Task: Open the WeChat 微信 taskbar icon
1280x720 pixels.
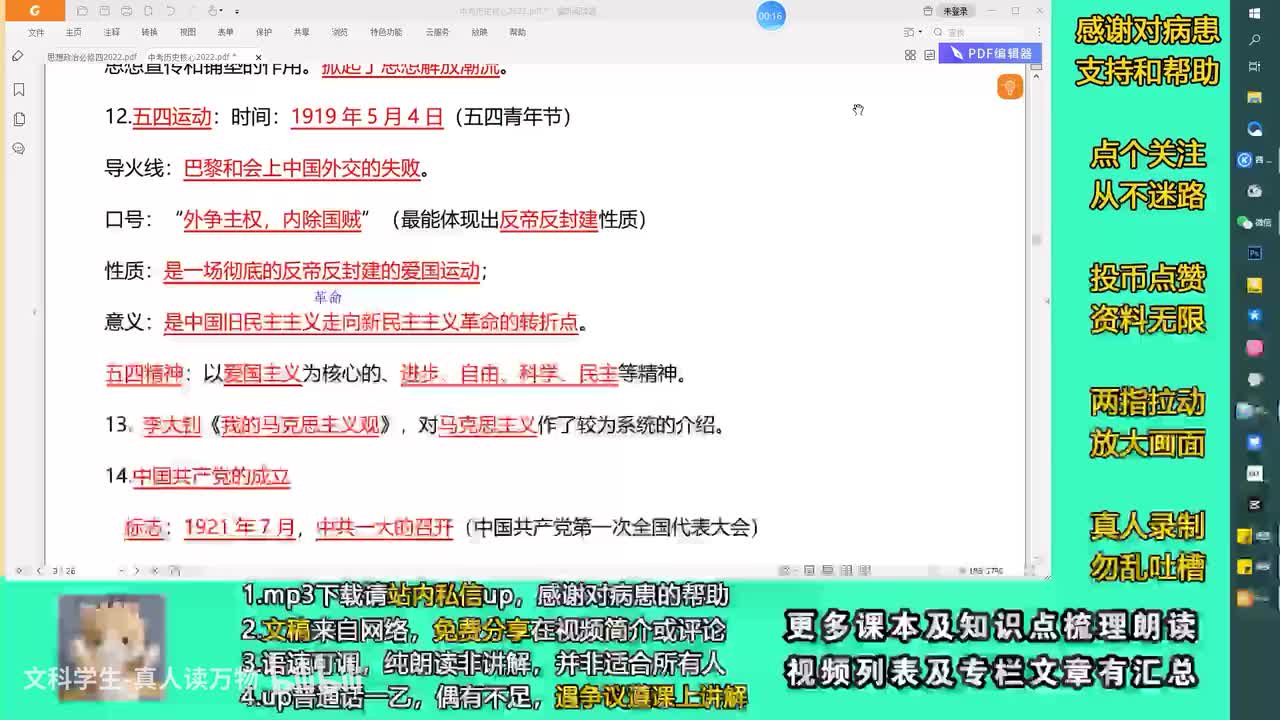Action: 1252,222
